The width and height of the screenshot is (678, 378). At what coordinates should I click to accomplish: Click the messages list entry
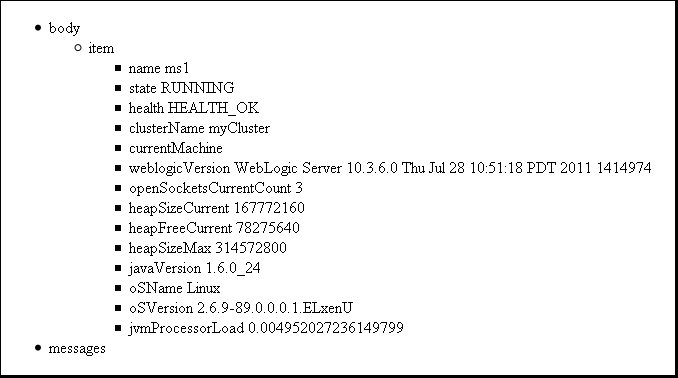[x=77, y=348]
